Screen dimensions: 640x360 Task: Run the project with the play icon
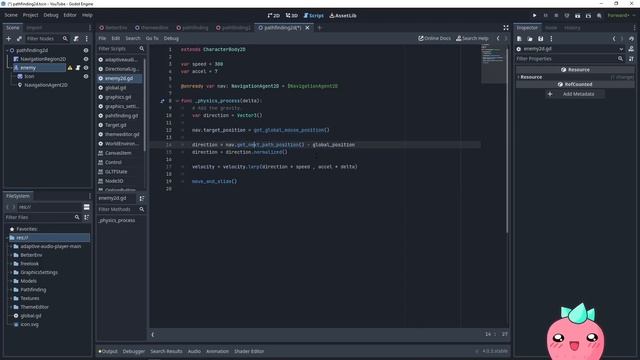click(534, 16)
